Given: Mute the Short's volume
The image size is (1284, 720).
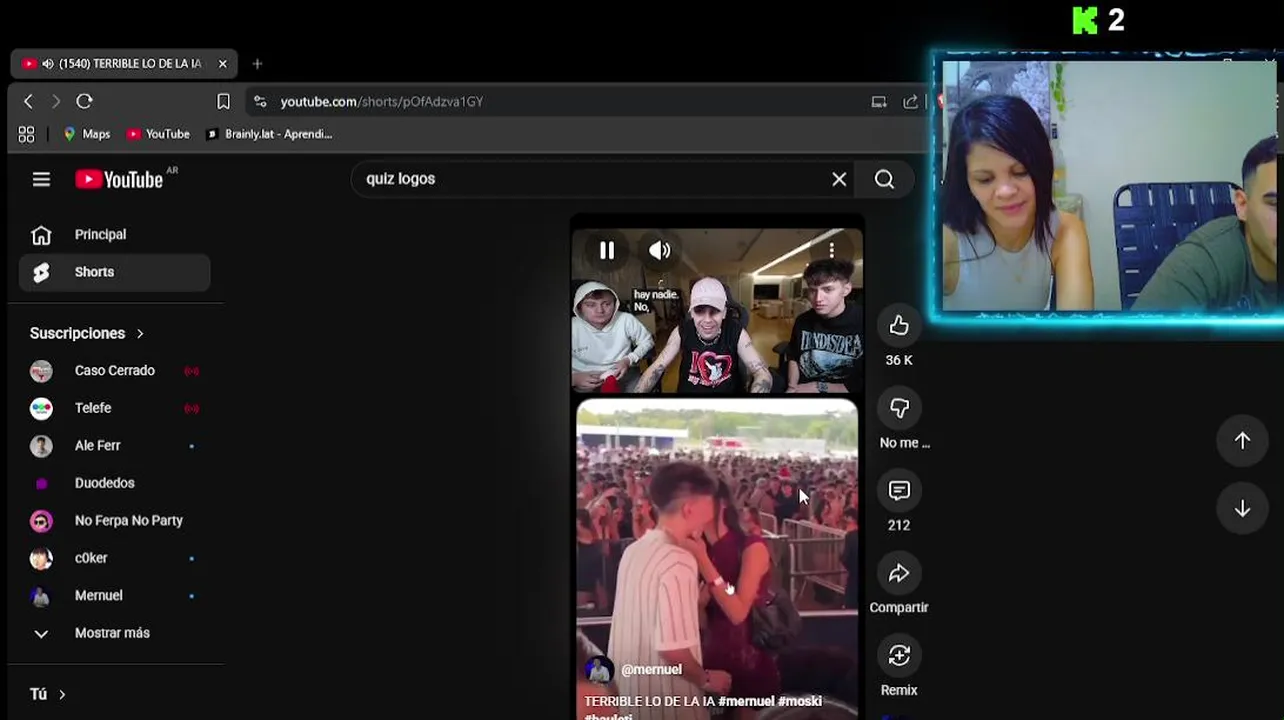Looking at the screenshot, I should pos(660,251).
